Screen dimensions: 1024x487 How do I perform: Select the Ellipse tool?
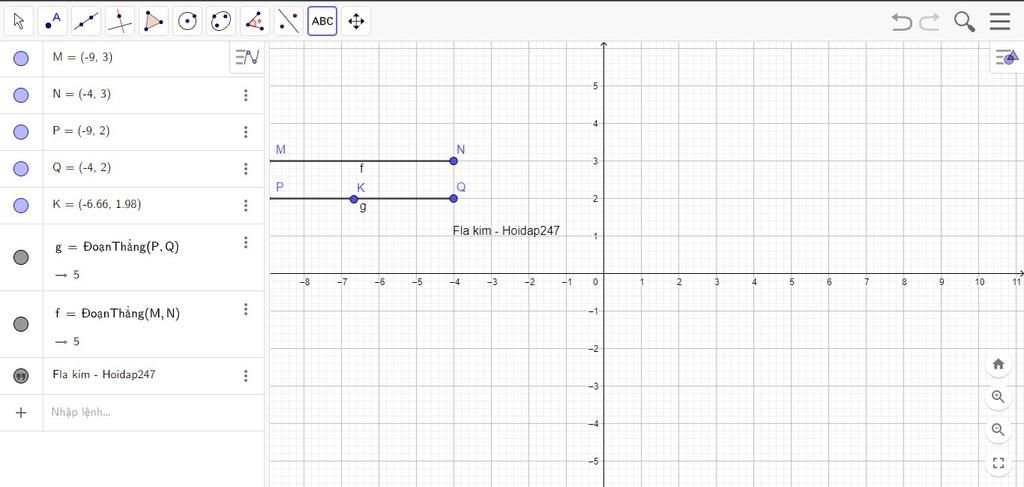pos(221,22)
